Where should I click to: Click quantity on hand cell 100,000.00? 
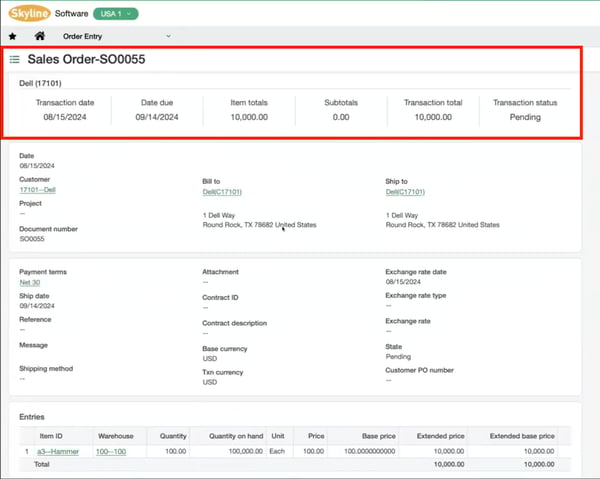(246, 451)
